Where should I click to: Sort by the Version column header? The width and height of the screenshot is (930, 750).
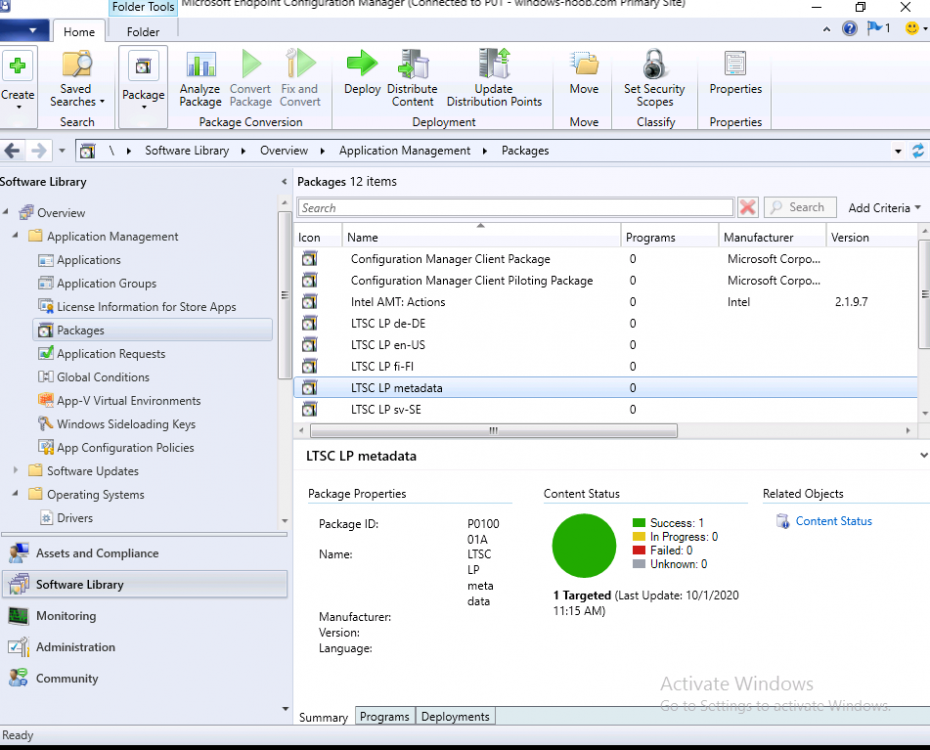(872, 237)
